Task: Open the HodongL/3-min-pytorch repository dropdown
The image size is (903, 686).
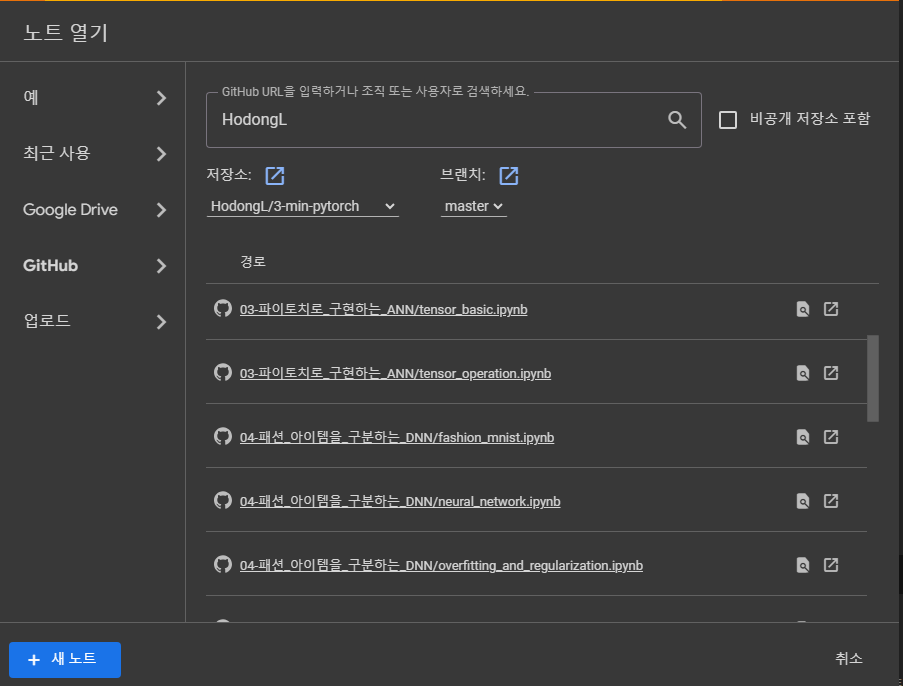Action: click(303, 206)
